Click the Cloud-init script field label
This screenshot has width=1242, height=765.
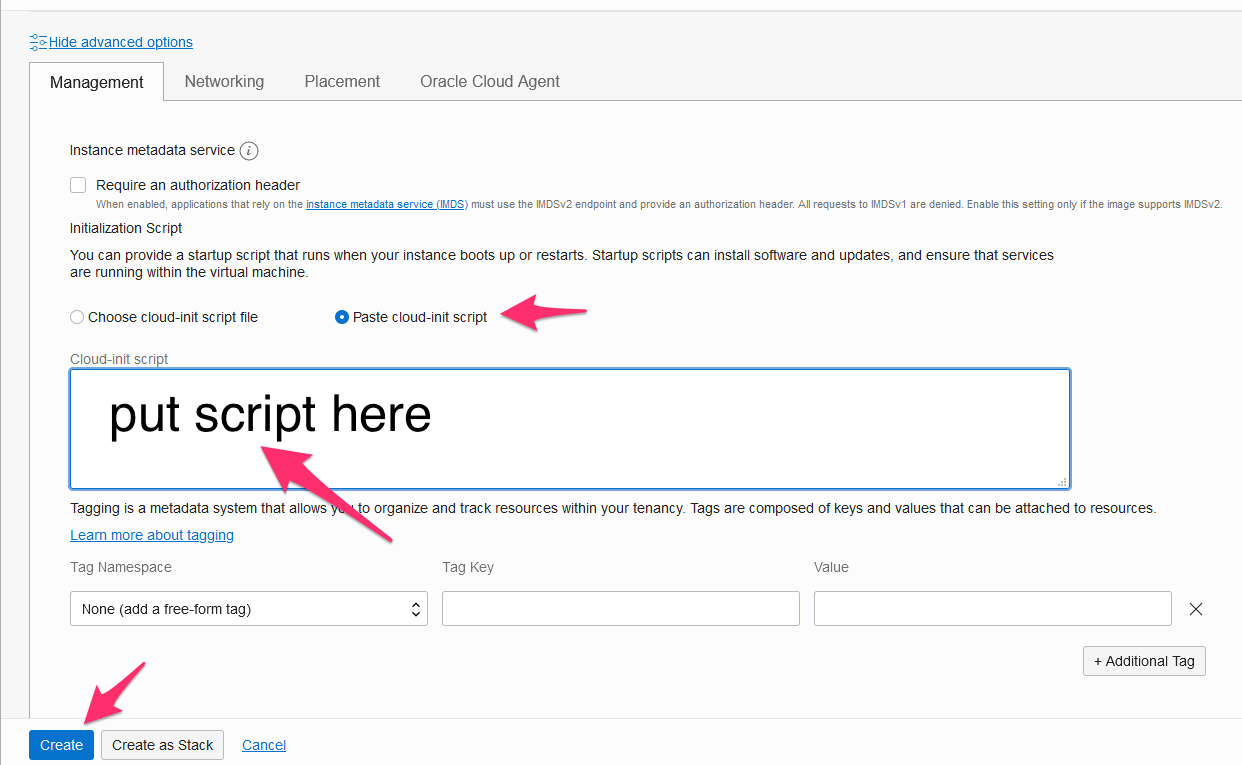point(119,359)
